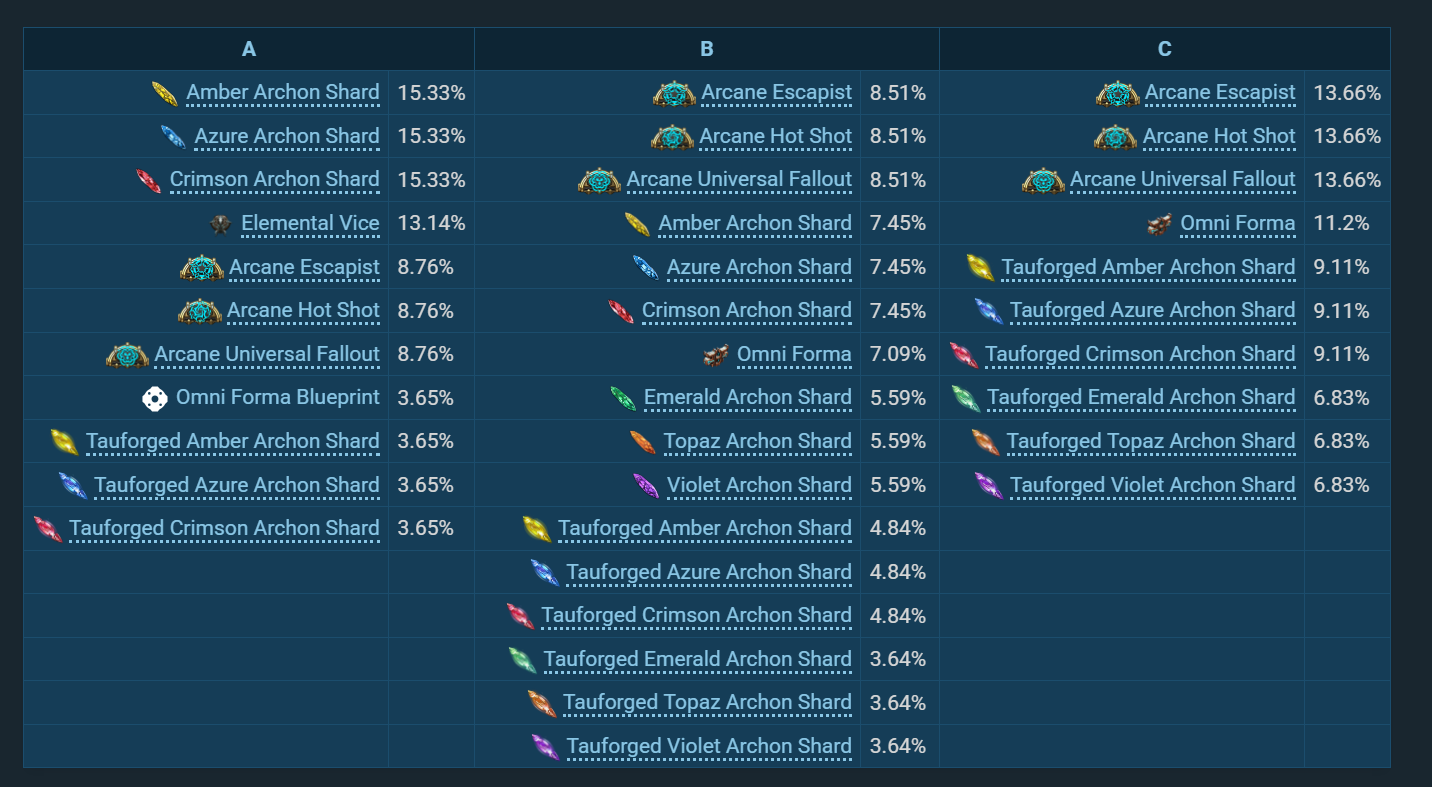Click the Omni Forma Blueprint icon
This screenshot has height=787, width=1432.
coord(154,399)
